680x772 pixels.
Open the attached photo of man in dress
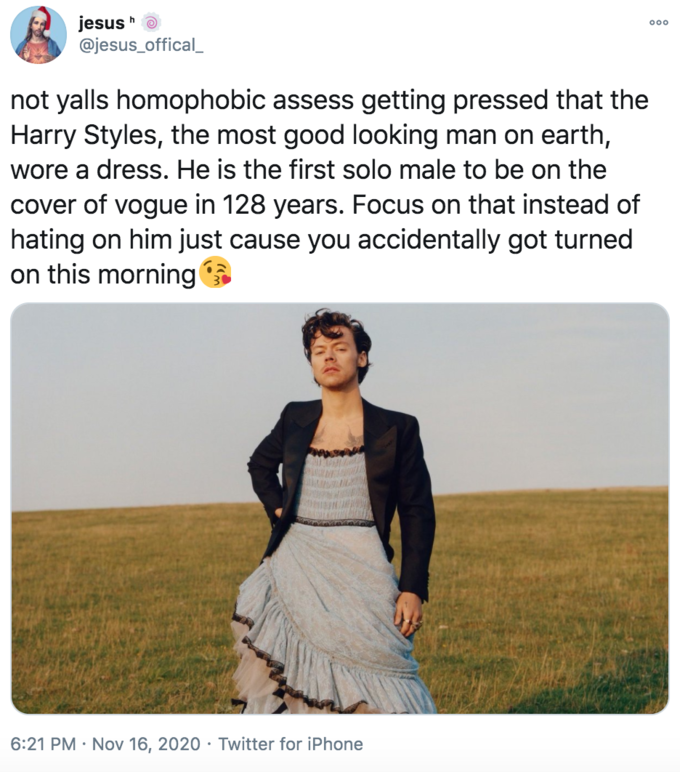[340, 508]
